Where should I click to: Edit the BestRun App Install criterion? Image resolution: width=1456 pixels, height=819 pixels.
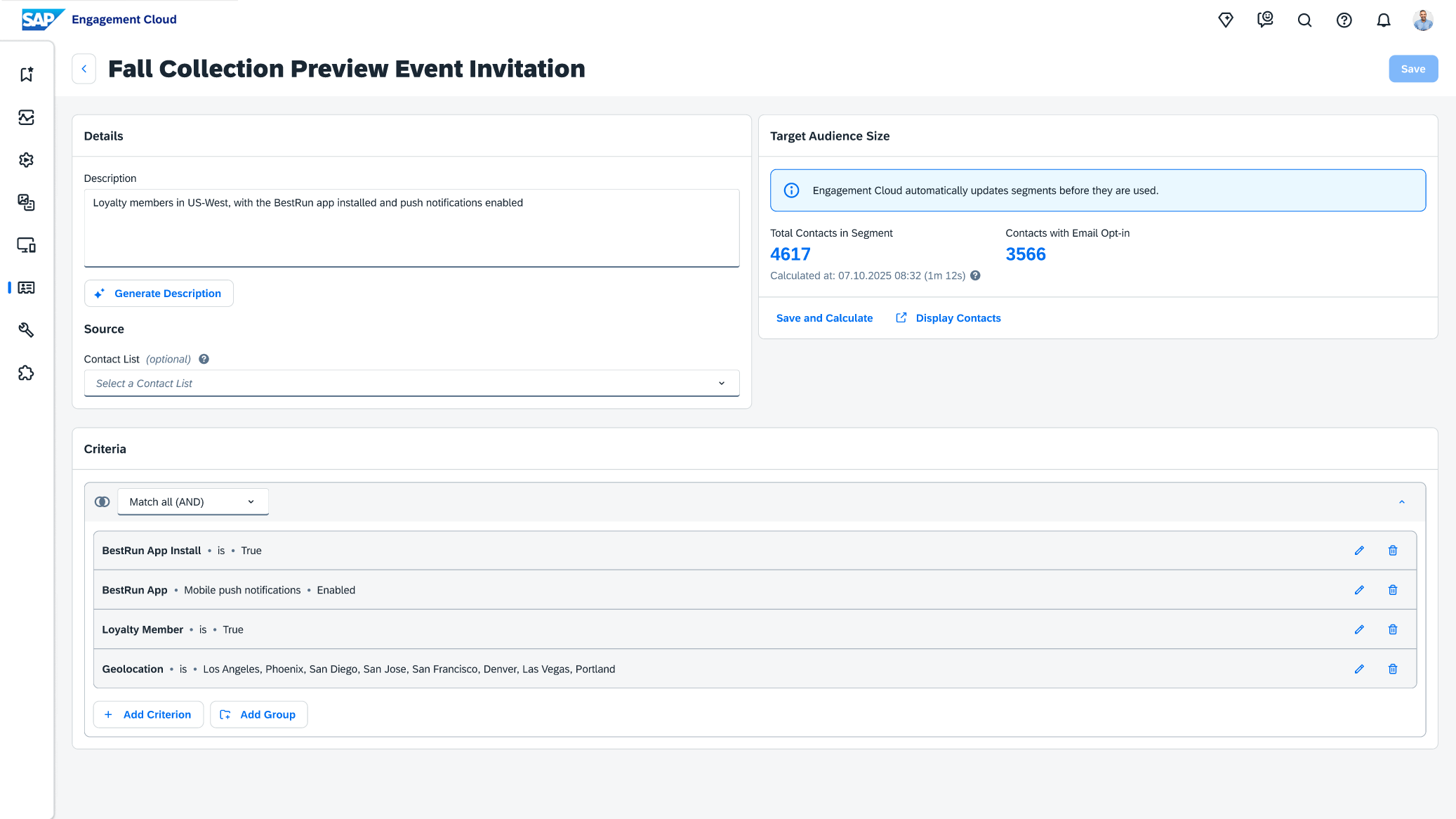[1359, 551]
